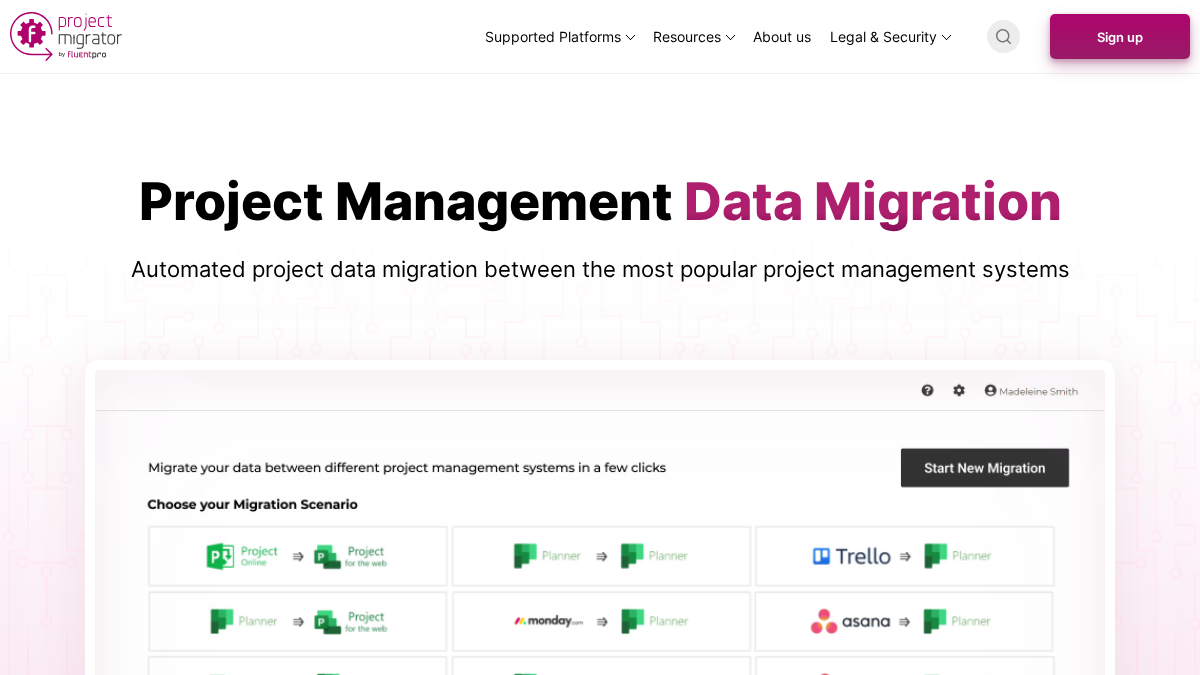This screenshot has height=675, width=1200.
Task: Click the Planner source icon in Planner to Planner card
Action: [x=525, y=556]
